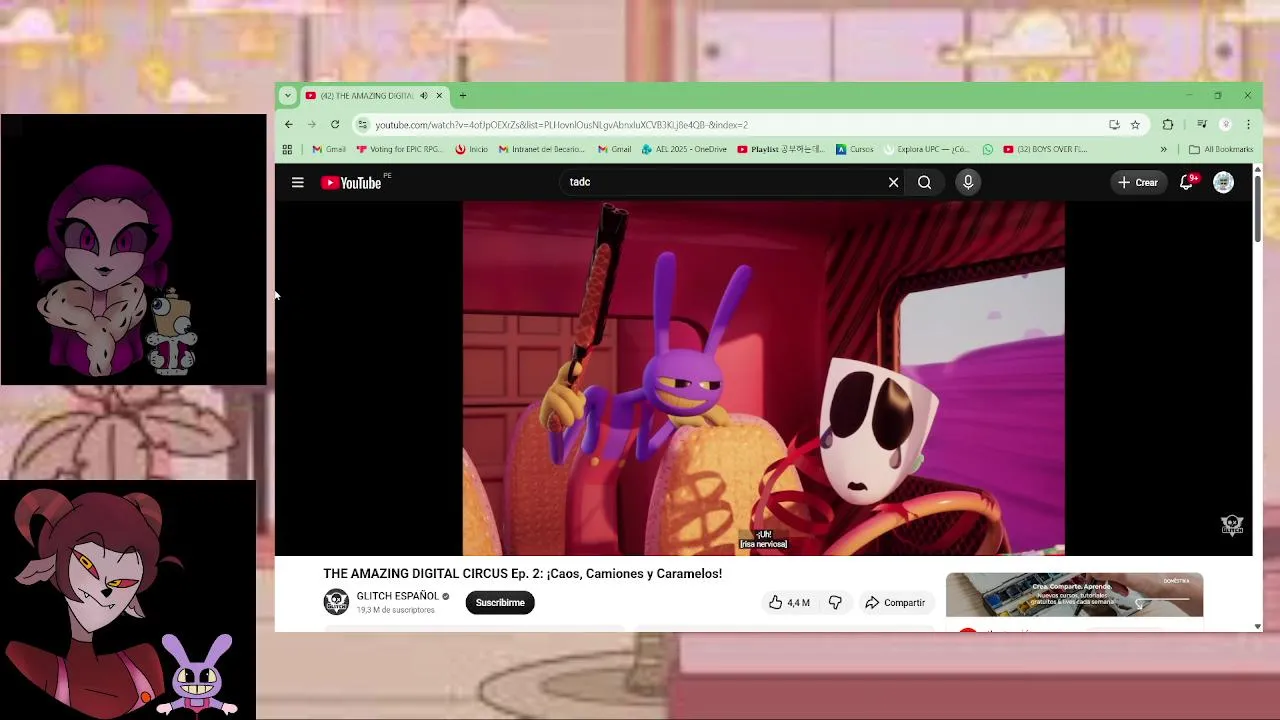
Task: Open the browser Extensions puzzle icon
Action: click(x=1167, y=125)
